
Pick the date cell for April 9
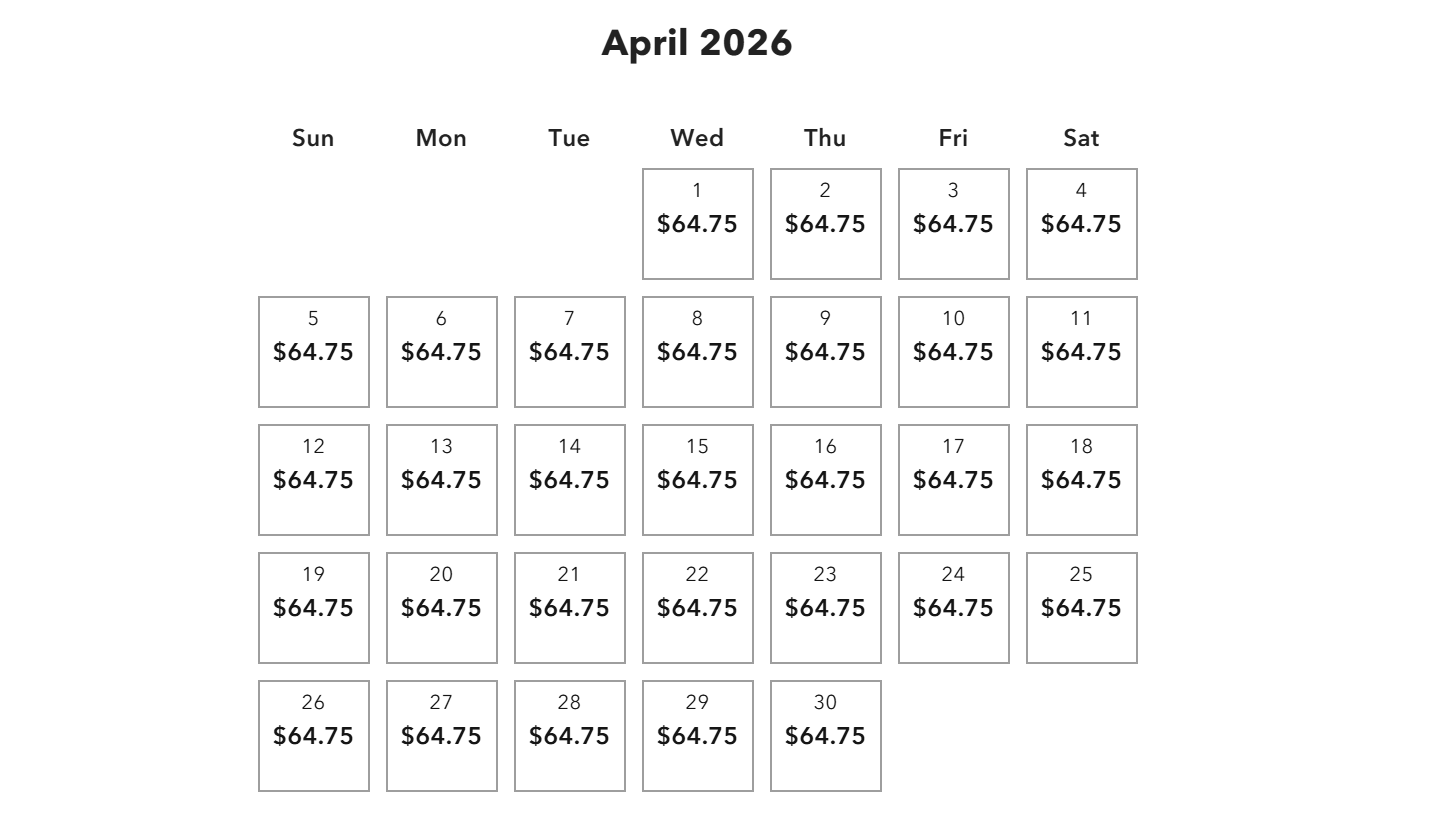coord(825,352)
